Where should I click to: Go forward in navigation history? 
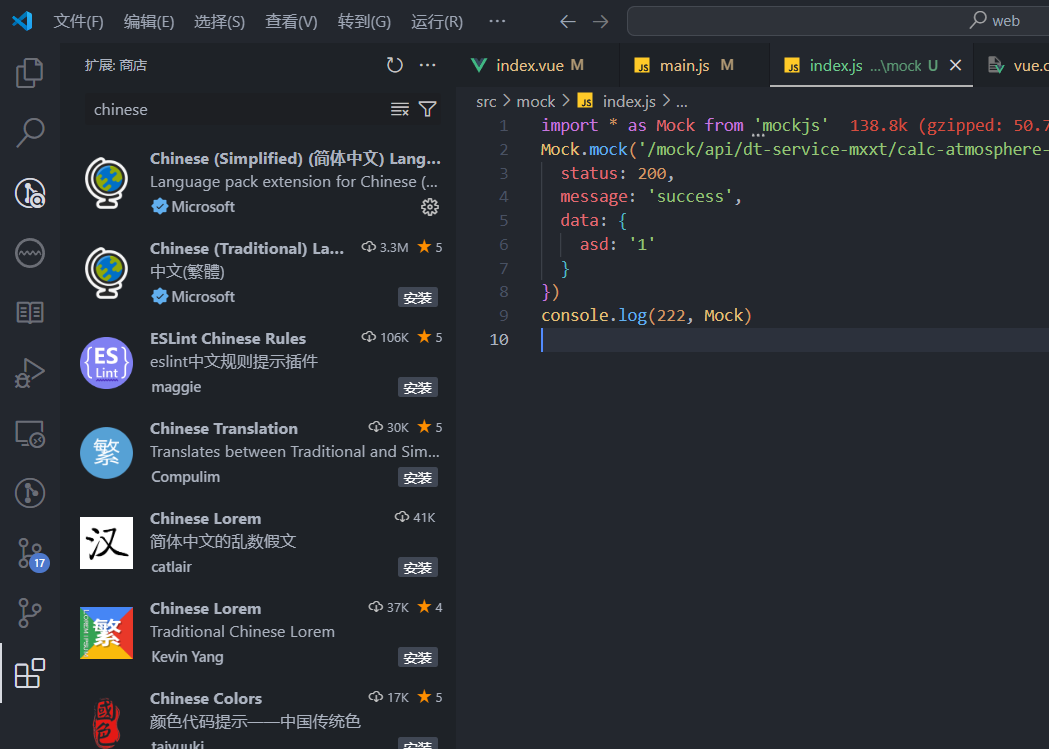(x=601, y=21)
